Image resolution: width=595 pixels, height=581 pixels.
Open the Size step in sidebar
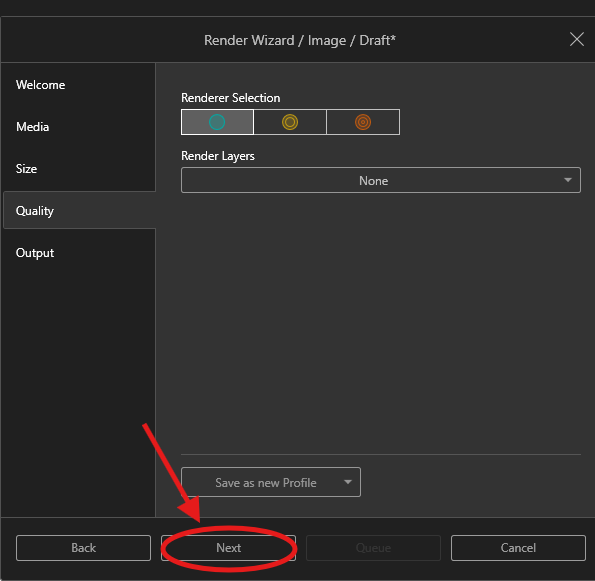pos(27,168)
